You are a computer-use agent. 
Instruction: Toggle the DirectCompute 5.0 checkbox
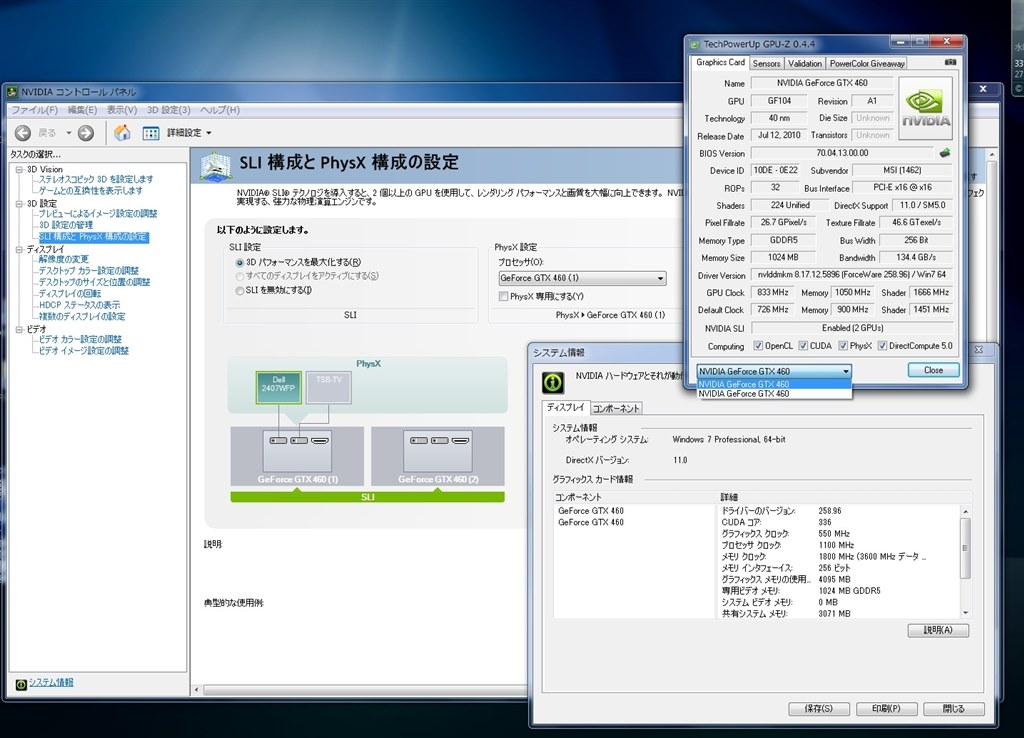(x=882, y=345)
